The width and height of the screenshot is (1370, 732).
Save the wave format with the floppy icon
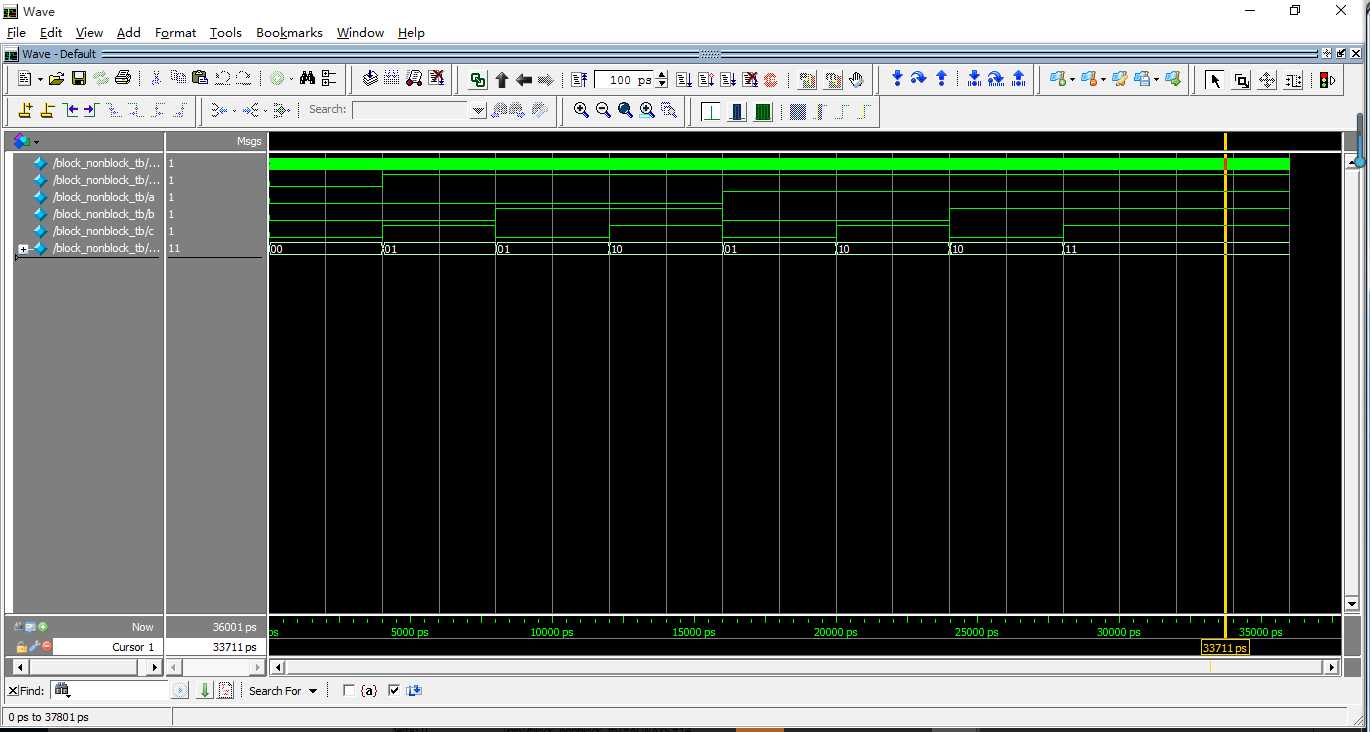[x=78, y=79]
